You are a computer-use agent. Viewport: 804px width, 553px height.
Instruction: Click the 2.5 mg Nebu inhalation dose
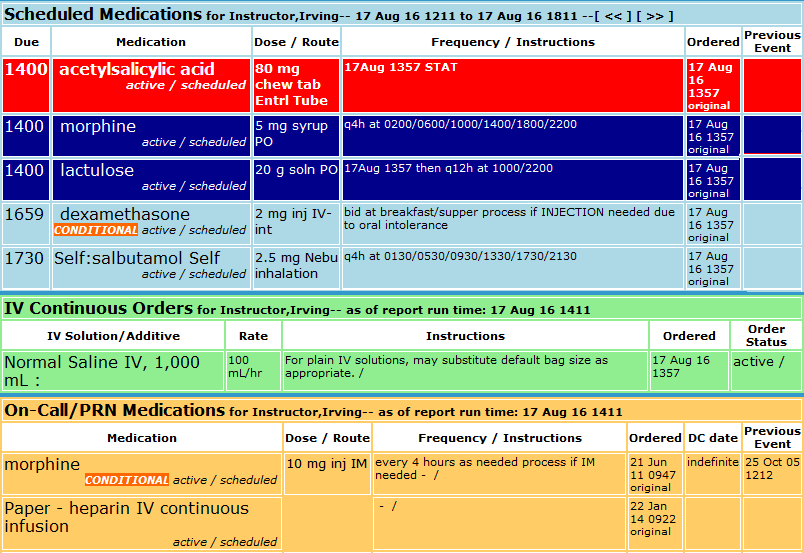pos(296,266)
